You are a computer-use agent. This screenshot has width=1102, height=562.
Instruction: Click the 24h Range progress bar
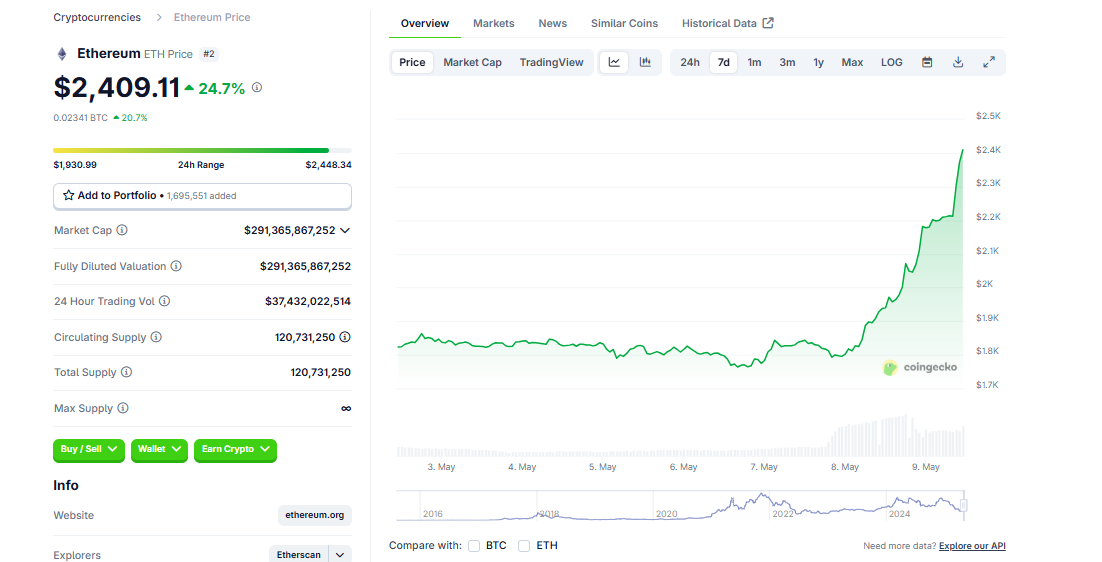pos(202,150)
